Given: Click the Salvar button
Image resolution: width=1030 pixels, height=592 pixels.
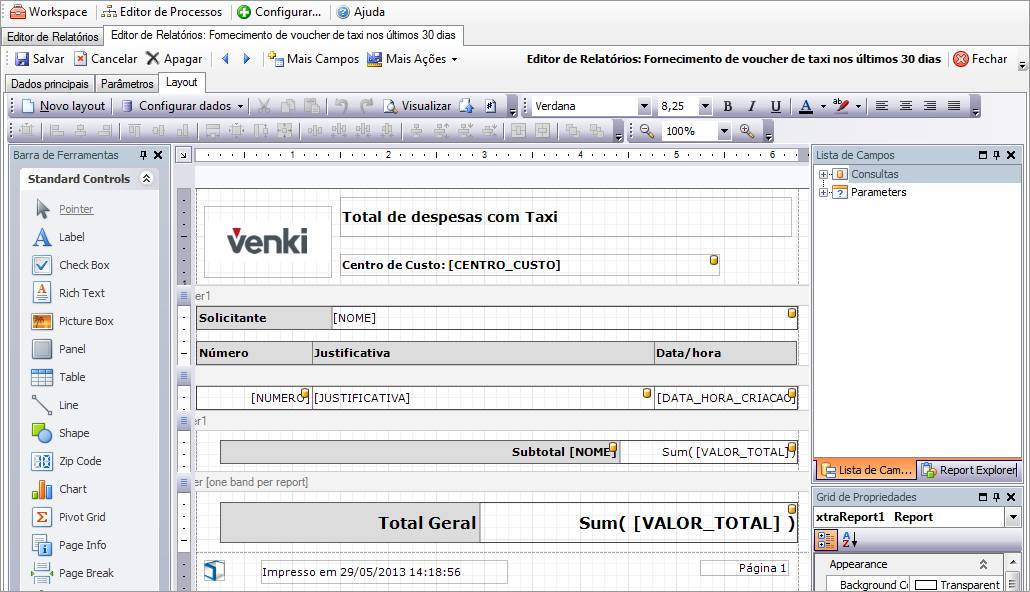Looking at the screenshot, I should [39, 58].
